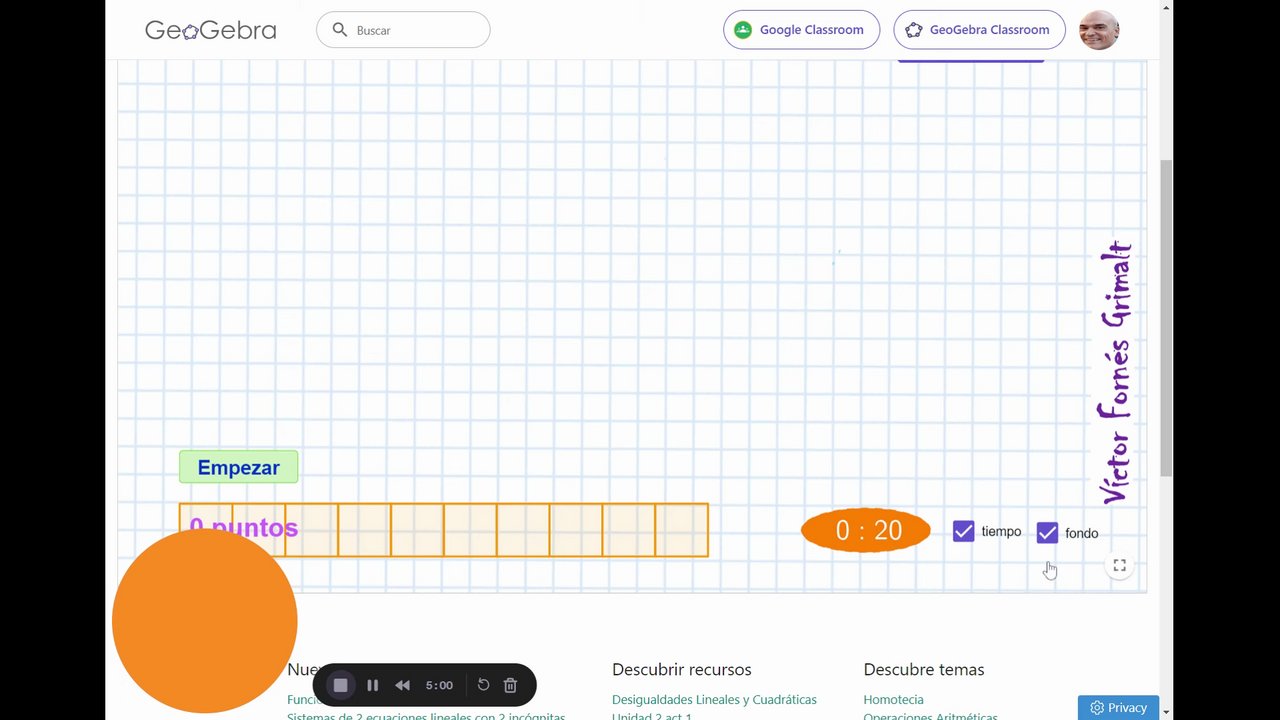Screen dimensions: 1280x720
Task: Click the large orange circle webcam bubble
Action: coord(205,621)
